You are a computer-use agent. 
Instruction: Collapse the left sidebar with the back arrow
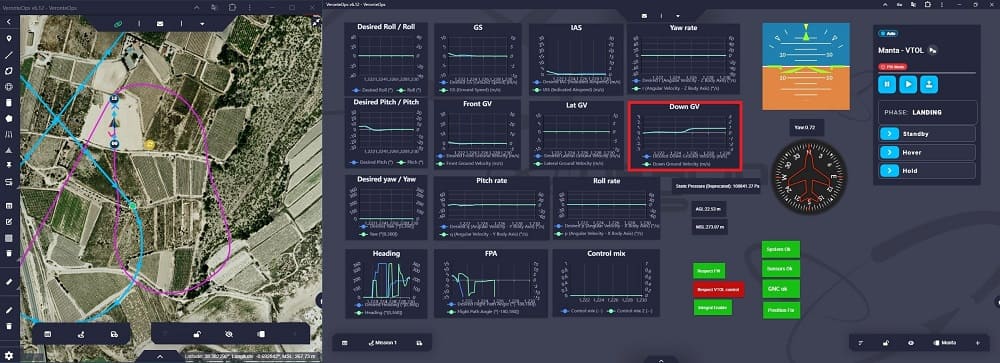[9, 22]
